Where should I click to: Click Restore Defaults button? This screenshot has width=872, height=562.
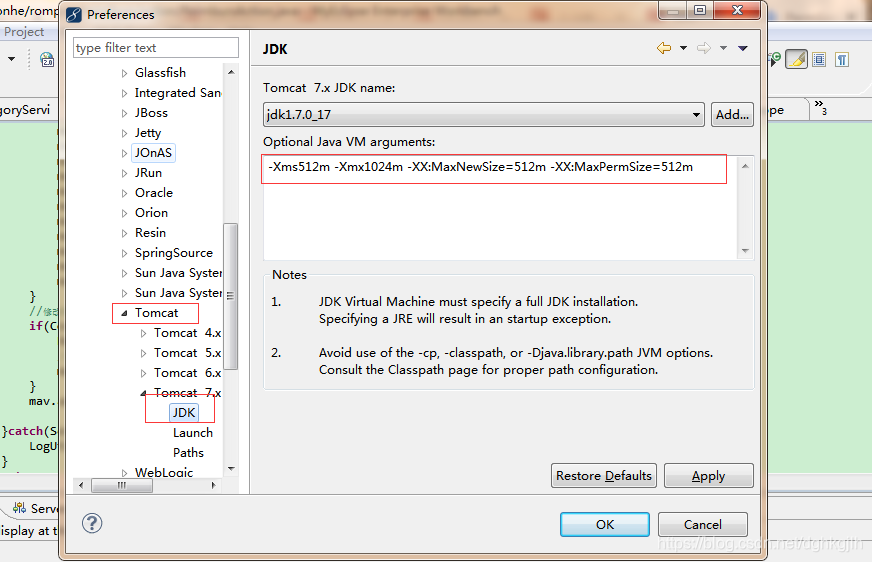coord(604,476)
